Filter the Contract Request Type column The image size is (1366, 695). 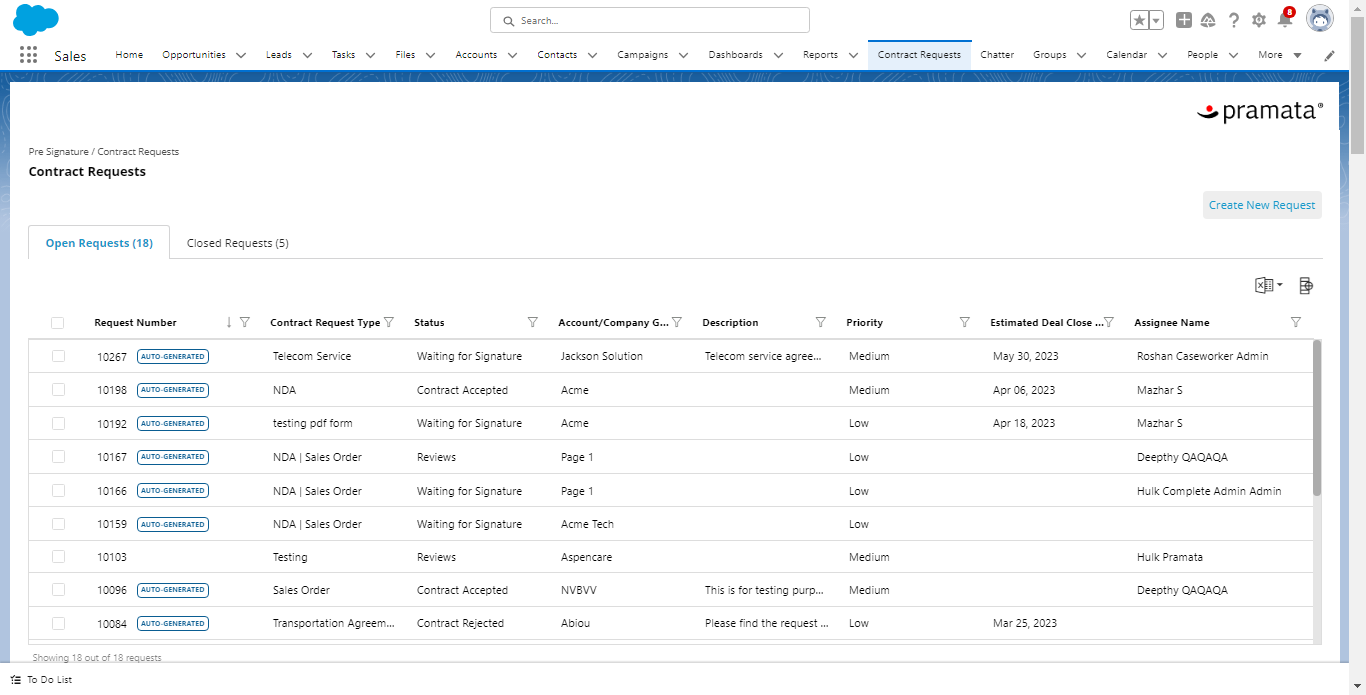389,322
